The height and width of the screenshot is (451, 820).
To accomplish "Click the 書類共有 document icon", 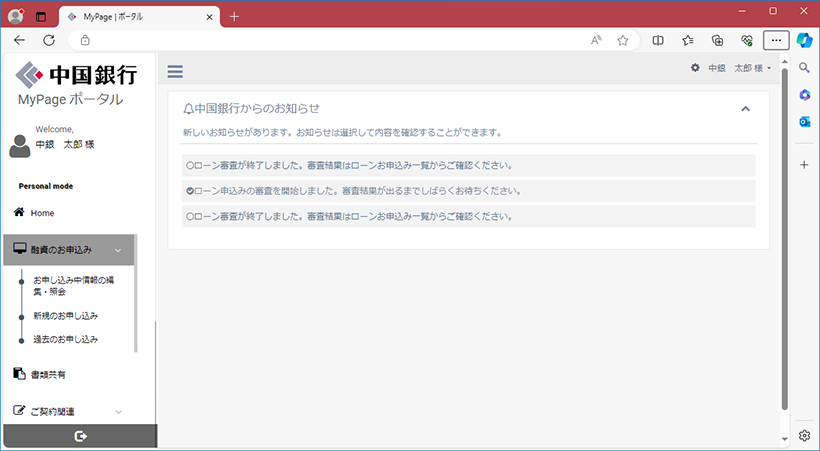I will click(18, 374).
